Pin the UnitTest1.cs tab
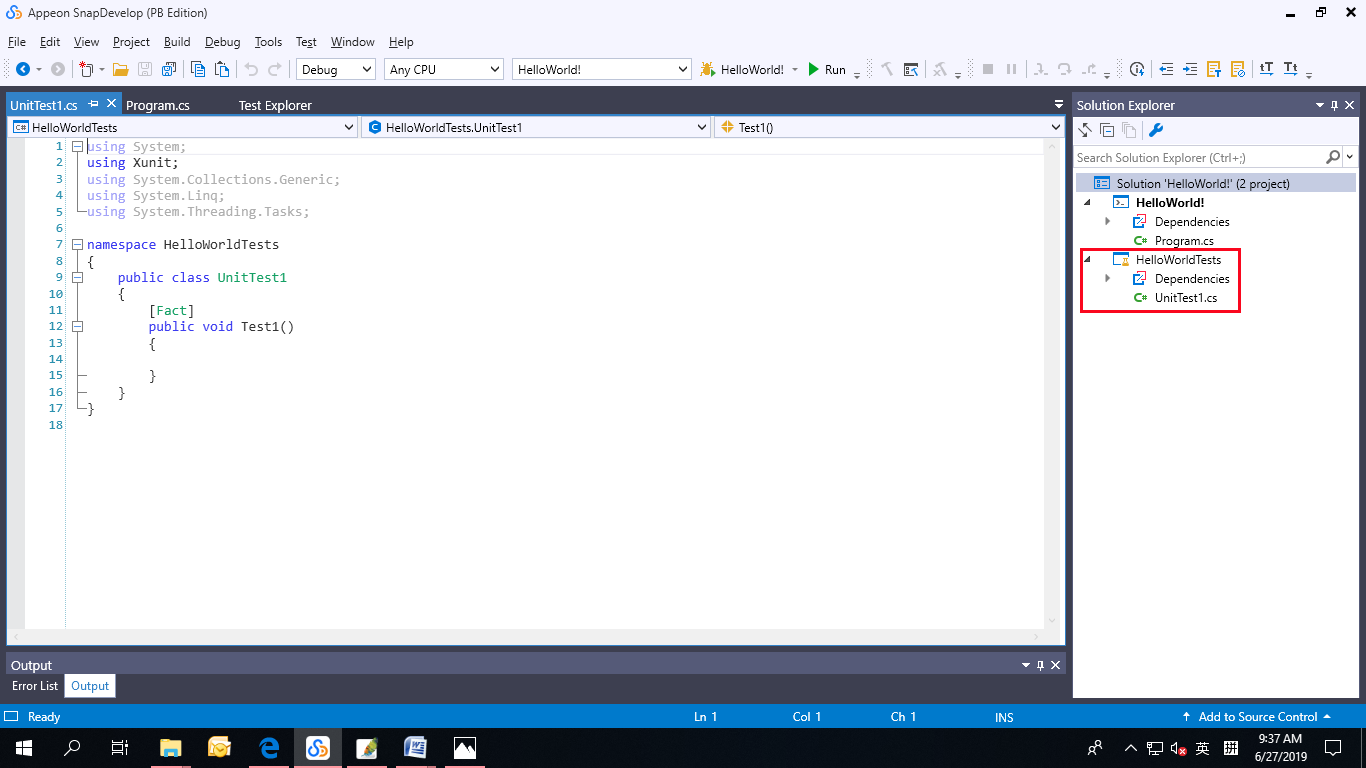The height and width of the screenshot is (768, 1366). (94, 104)
